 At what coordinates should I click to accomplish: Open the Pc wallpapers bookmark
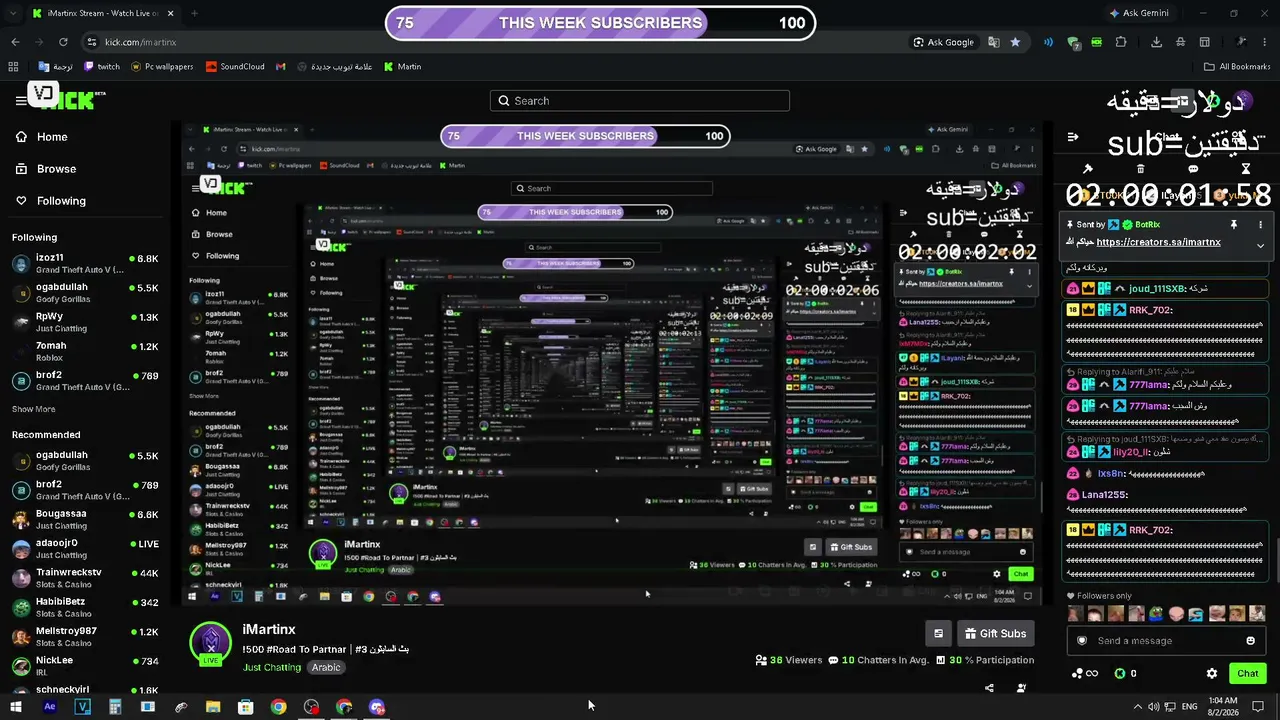click(x=162, y=67)
